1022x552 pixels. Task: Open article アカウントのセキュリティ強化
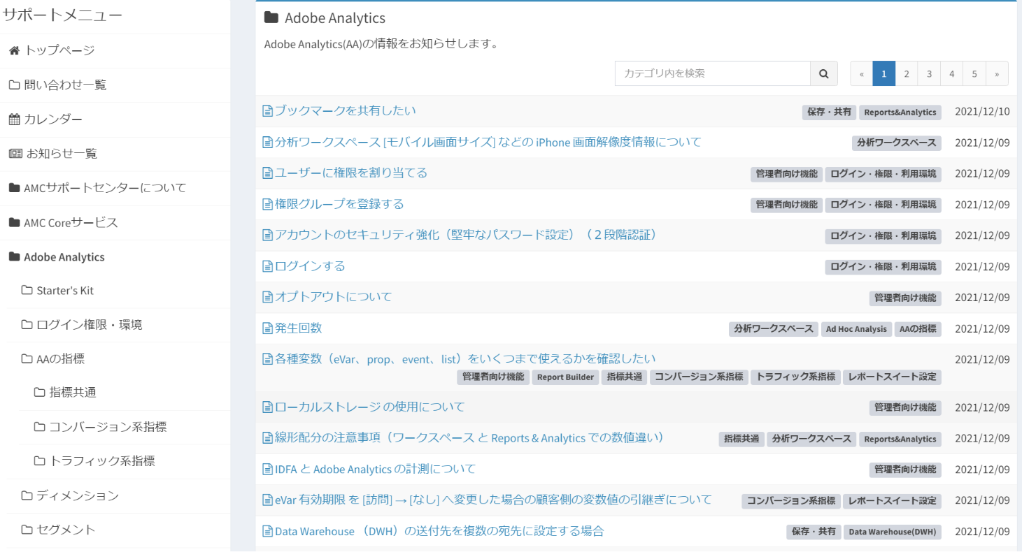tap(468, 235)
